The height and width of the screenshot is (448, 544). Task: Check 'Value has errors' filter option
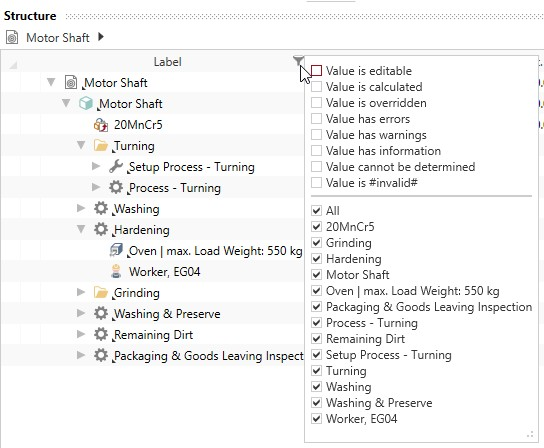click(316, 119)
